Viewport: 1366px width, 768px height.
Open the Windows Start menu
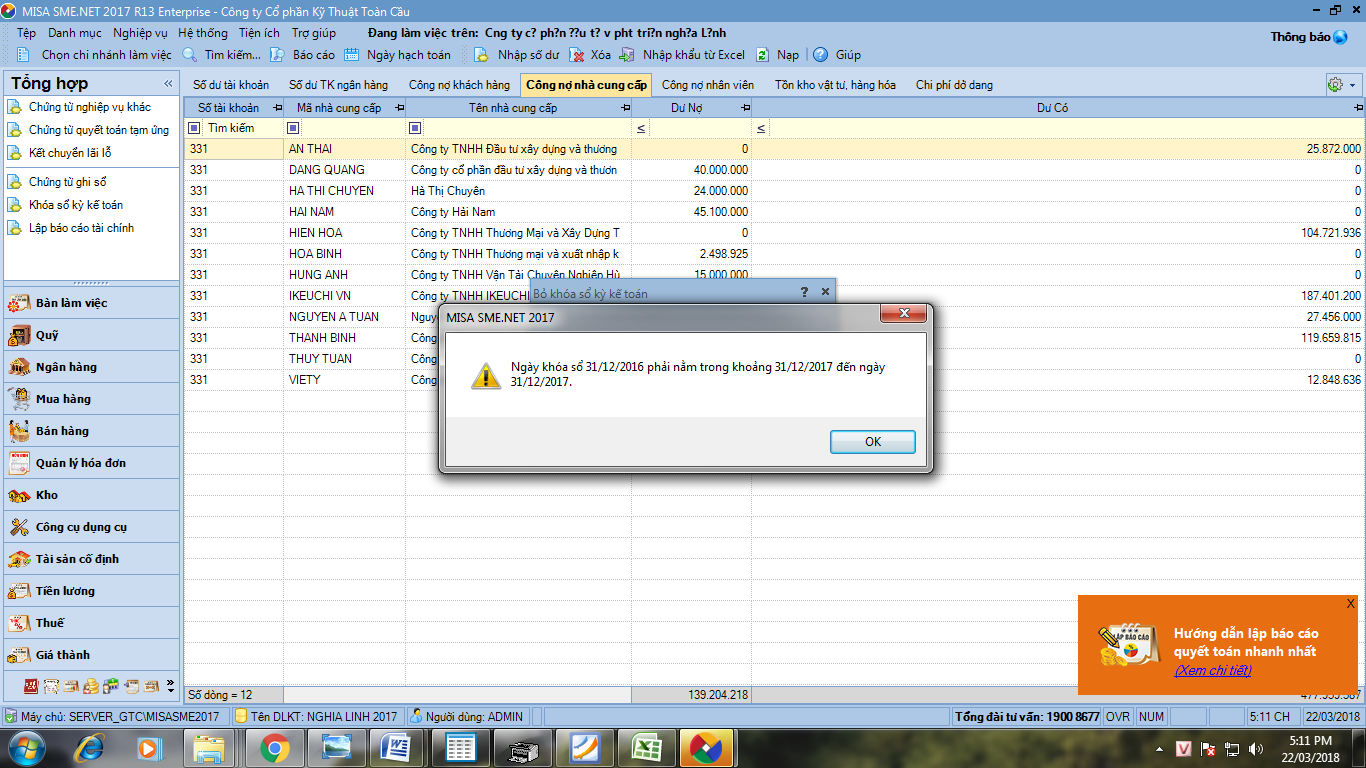click(27, 748)
